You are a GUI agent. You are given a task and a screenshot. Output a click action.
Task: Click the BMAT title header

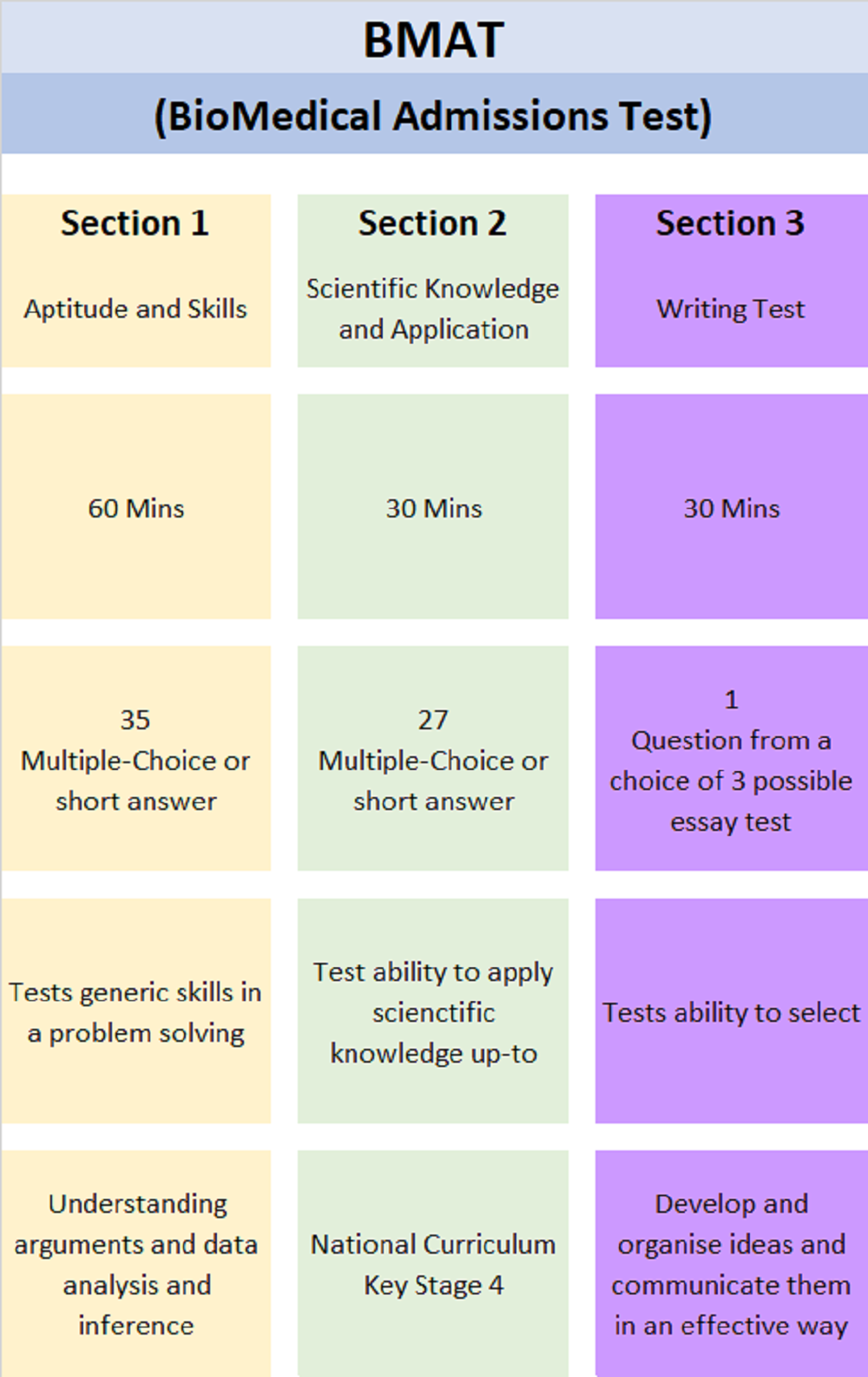[x=434, y=38]
